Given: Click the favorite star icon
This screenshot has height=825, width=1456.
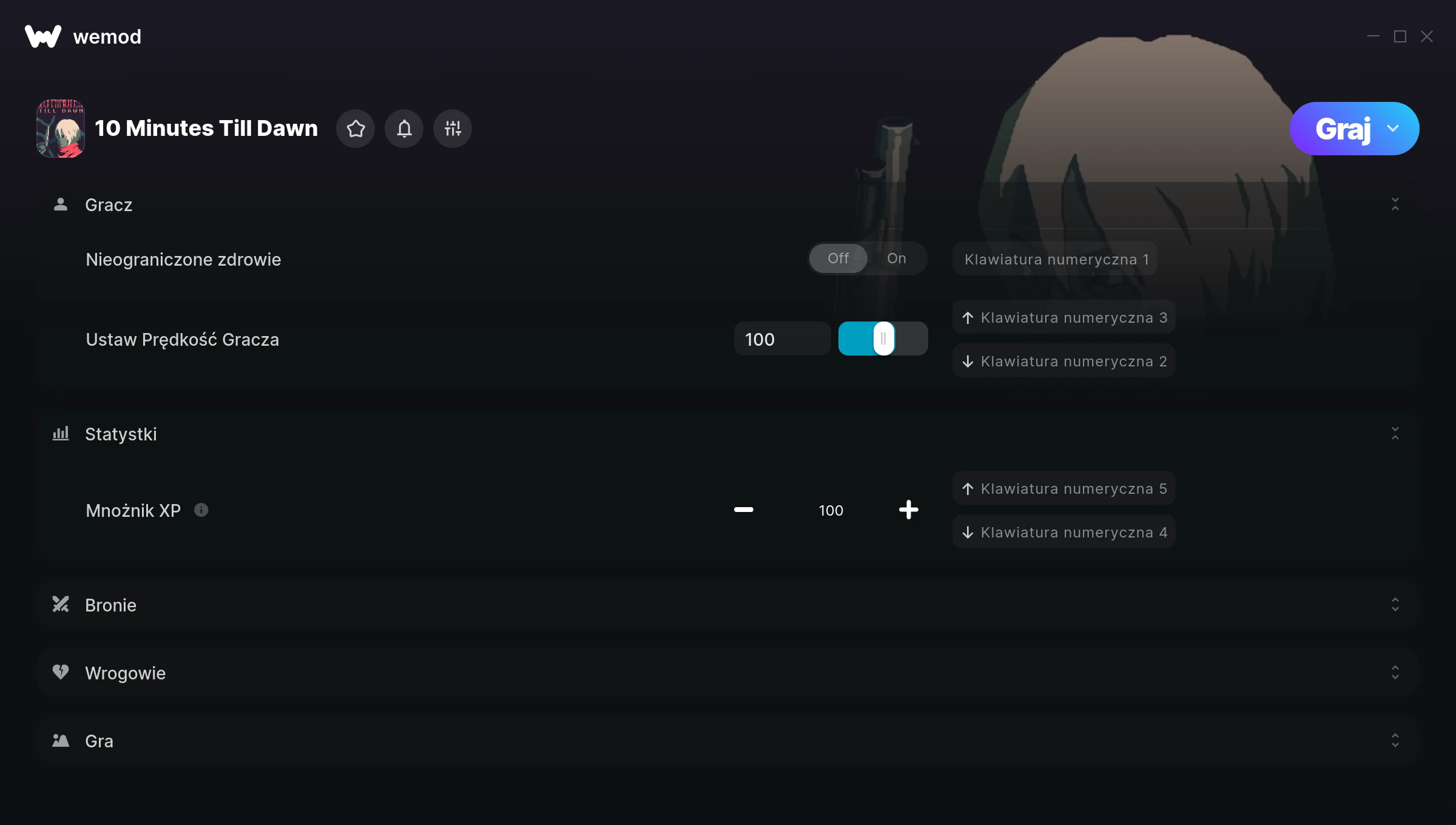Looking at the screenshot, I should pos(356,129).
